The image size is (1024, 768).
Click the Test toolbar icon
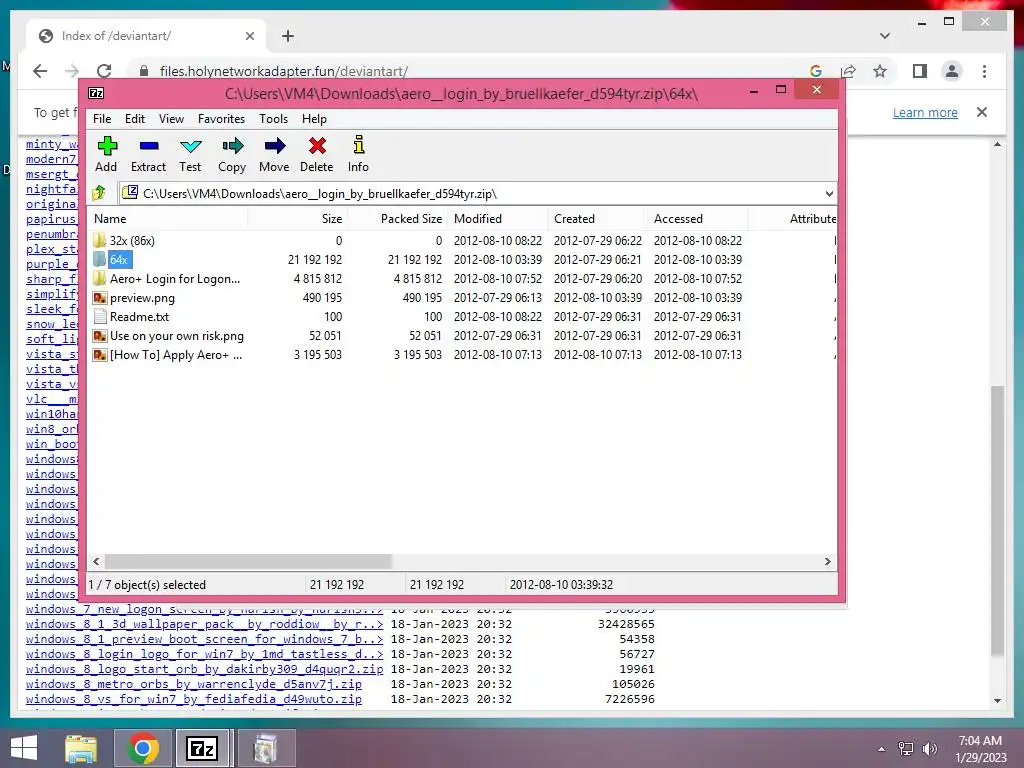click(190, 146)
